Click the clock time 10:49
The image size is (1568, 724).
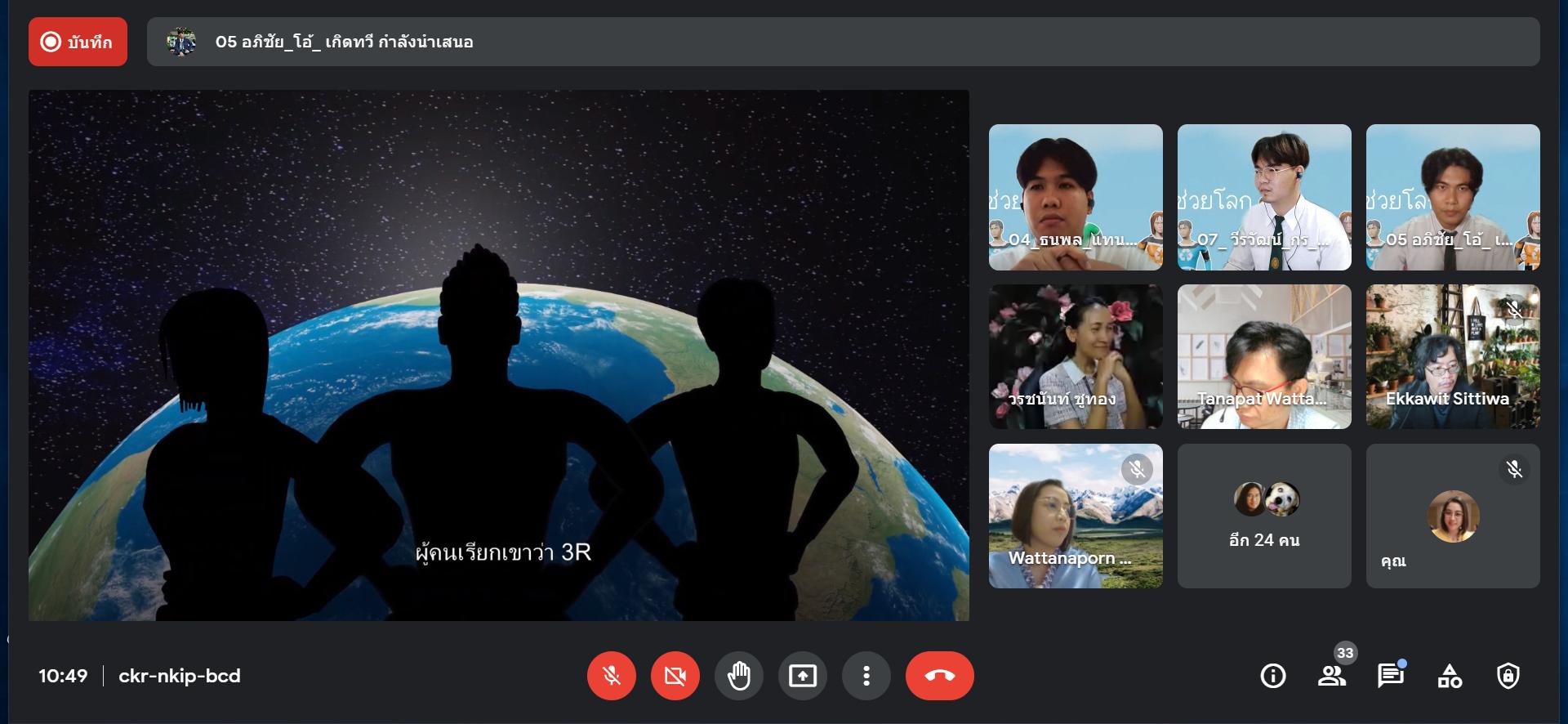(63, 676)
